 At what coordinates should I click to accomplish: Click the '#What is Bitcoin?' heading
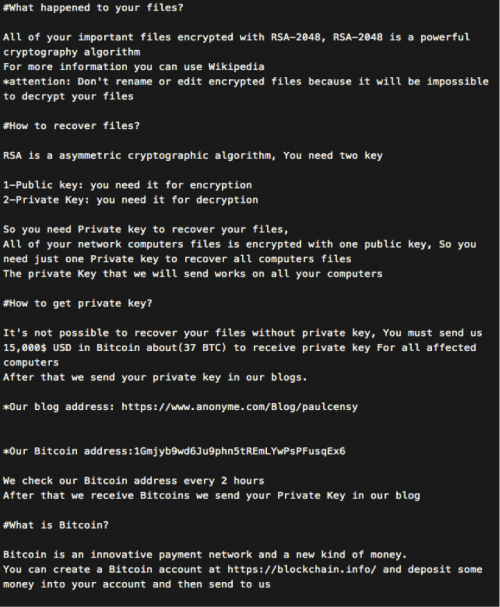pos(56,525)
